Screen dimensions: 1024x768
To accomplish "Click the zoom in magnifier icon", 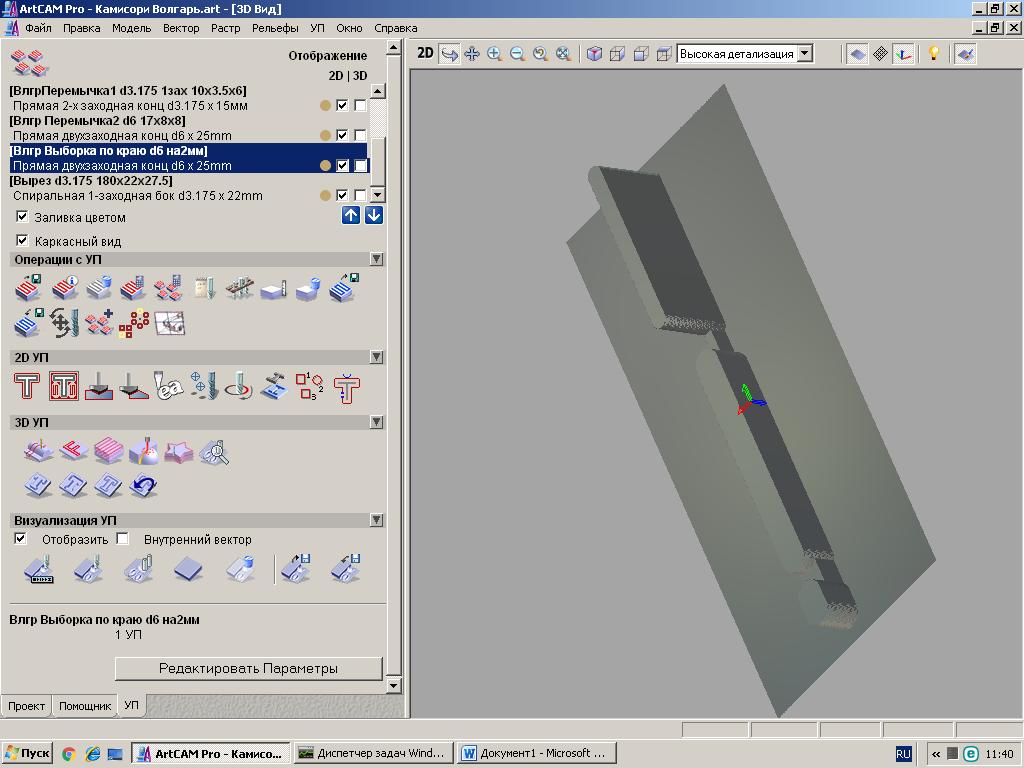I will tap(494, 54).
